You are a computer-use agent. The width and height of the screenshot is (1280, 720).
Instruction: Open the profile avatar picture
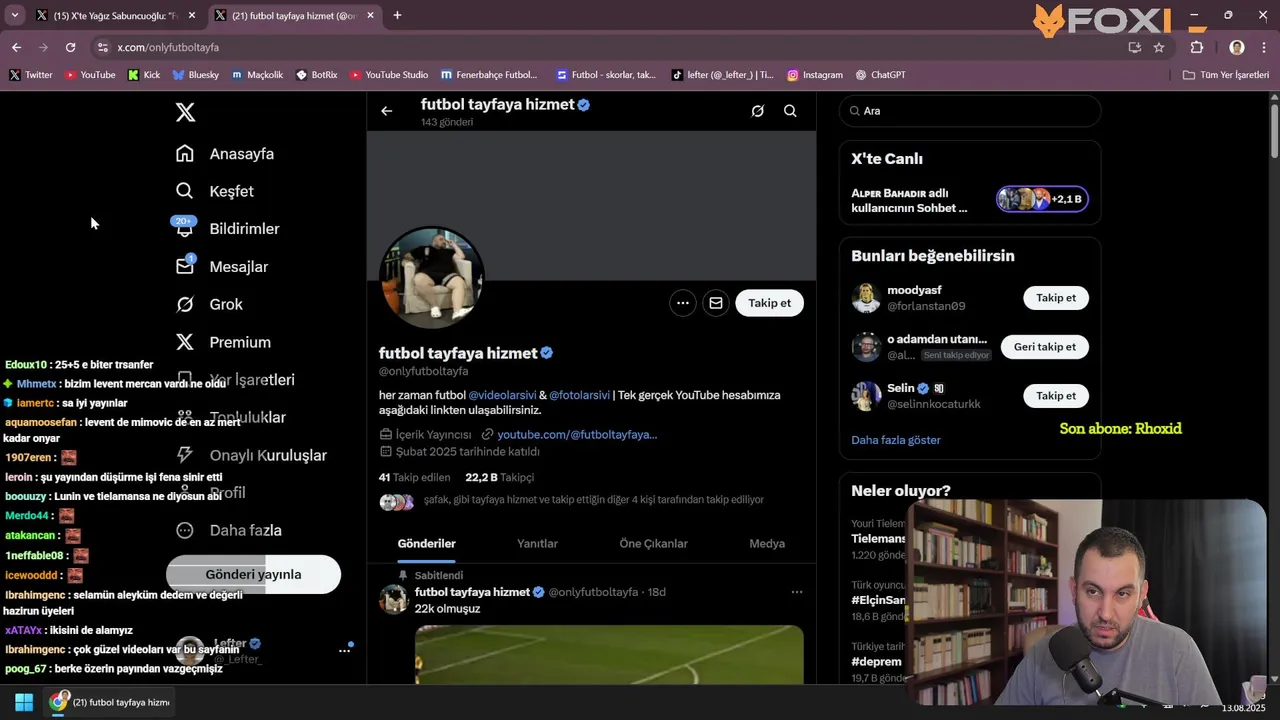click(432, 278)
